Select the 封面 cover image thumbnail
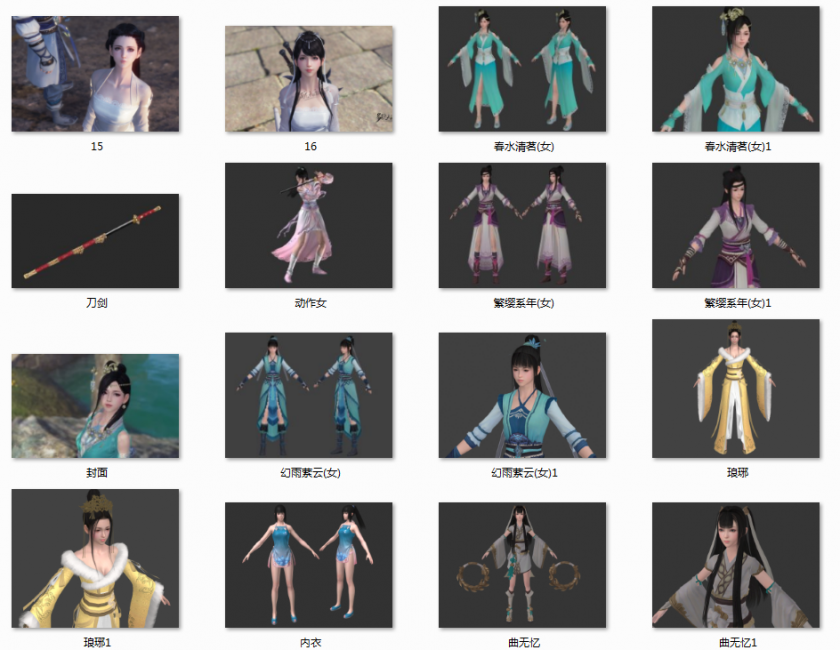840x650 pixels. (x=95, y=406)
